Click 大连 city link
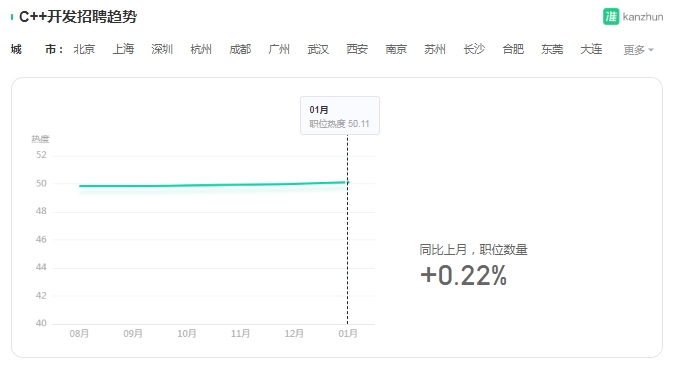The height and width of the screenshot is (380, 675). click(591, 49)
